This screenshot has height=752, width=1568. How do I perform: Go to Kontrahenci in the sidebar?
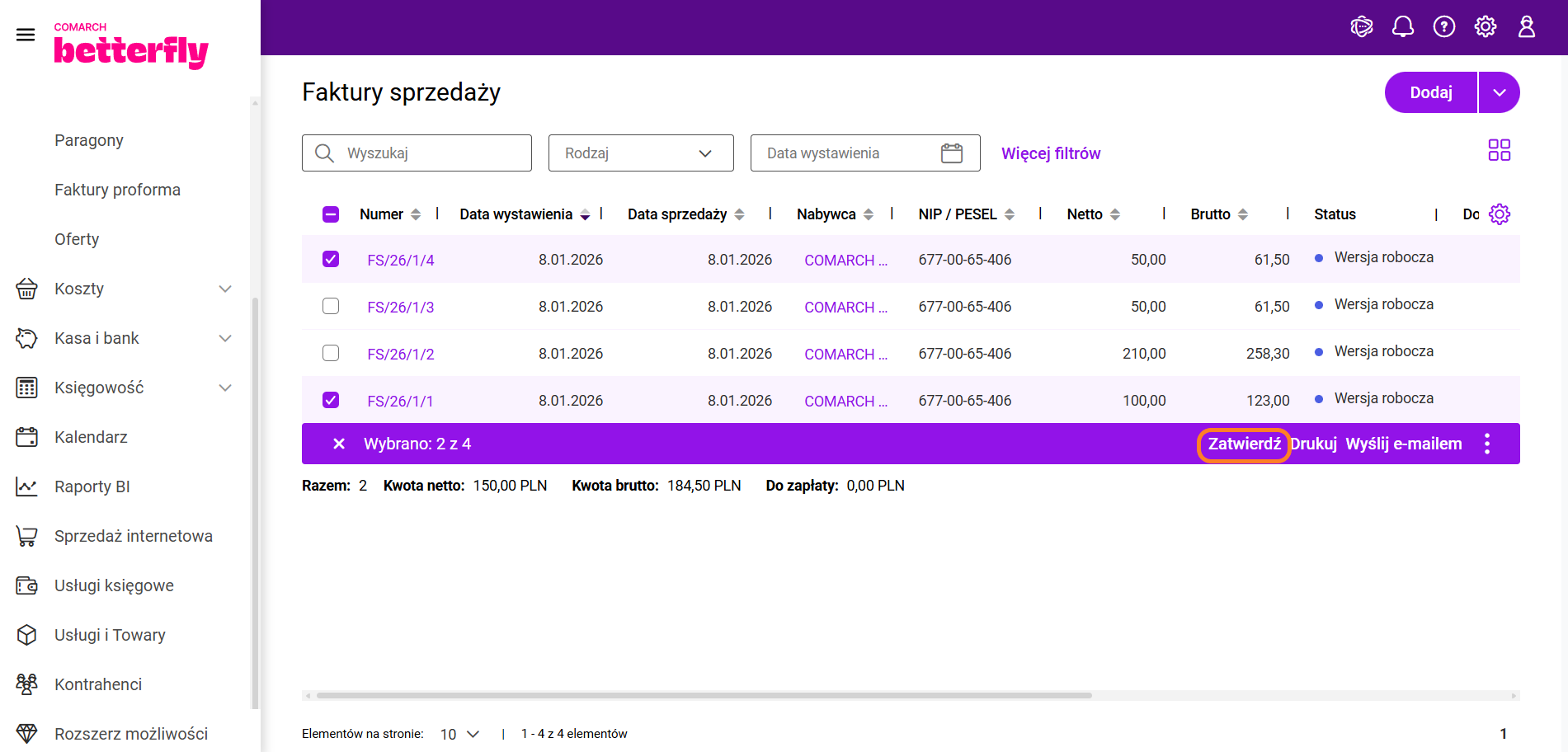click(x=98, y=684)
